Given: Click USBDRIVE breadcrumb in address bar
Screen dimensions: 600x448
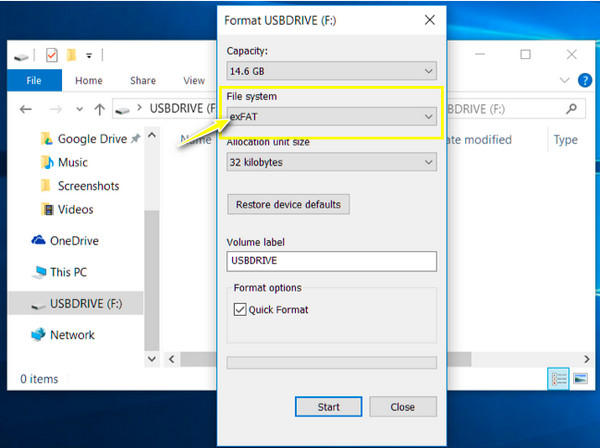Looking at the screenshot, I should click(183, 109).
